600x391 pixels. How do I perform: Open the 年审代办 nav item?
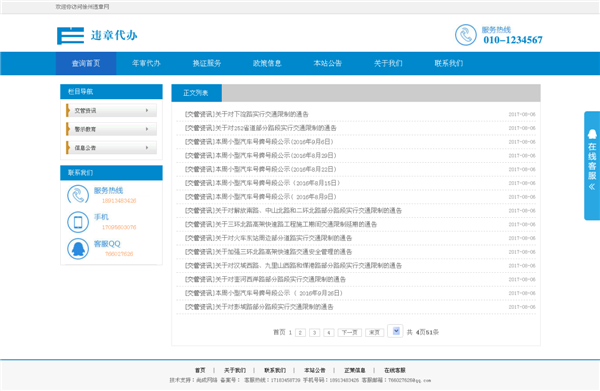click(x=146, y=63)
